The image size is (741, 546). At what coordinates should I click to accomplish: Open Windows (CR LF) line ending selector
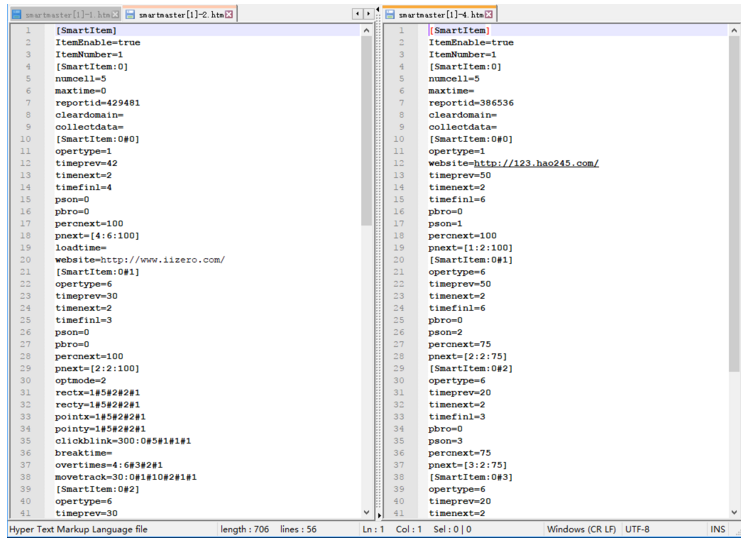582,529
